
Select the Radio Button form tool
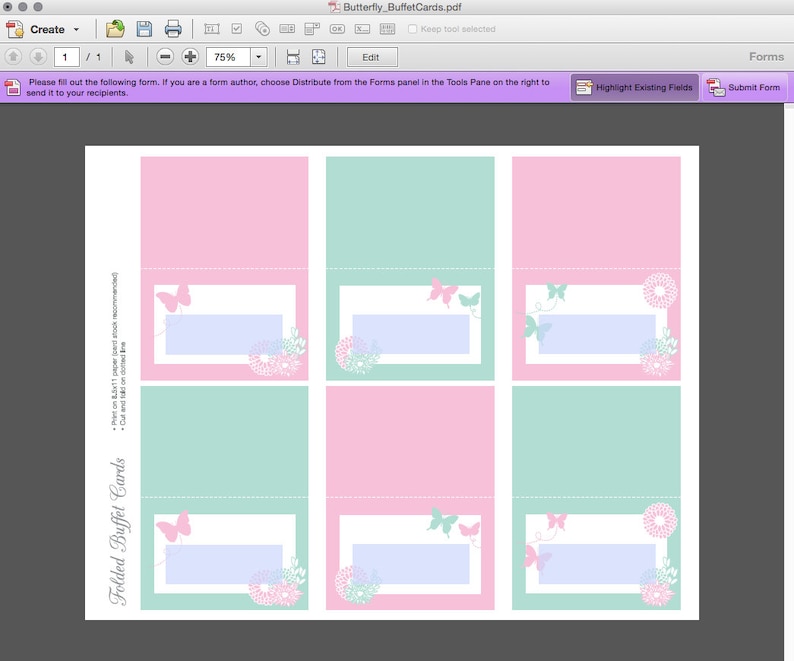[262, 29]
